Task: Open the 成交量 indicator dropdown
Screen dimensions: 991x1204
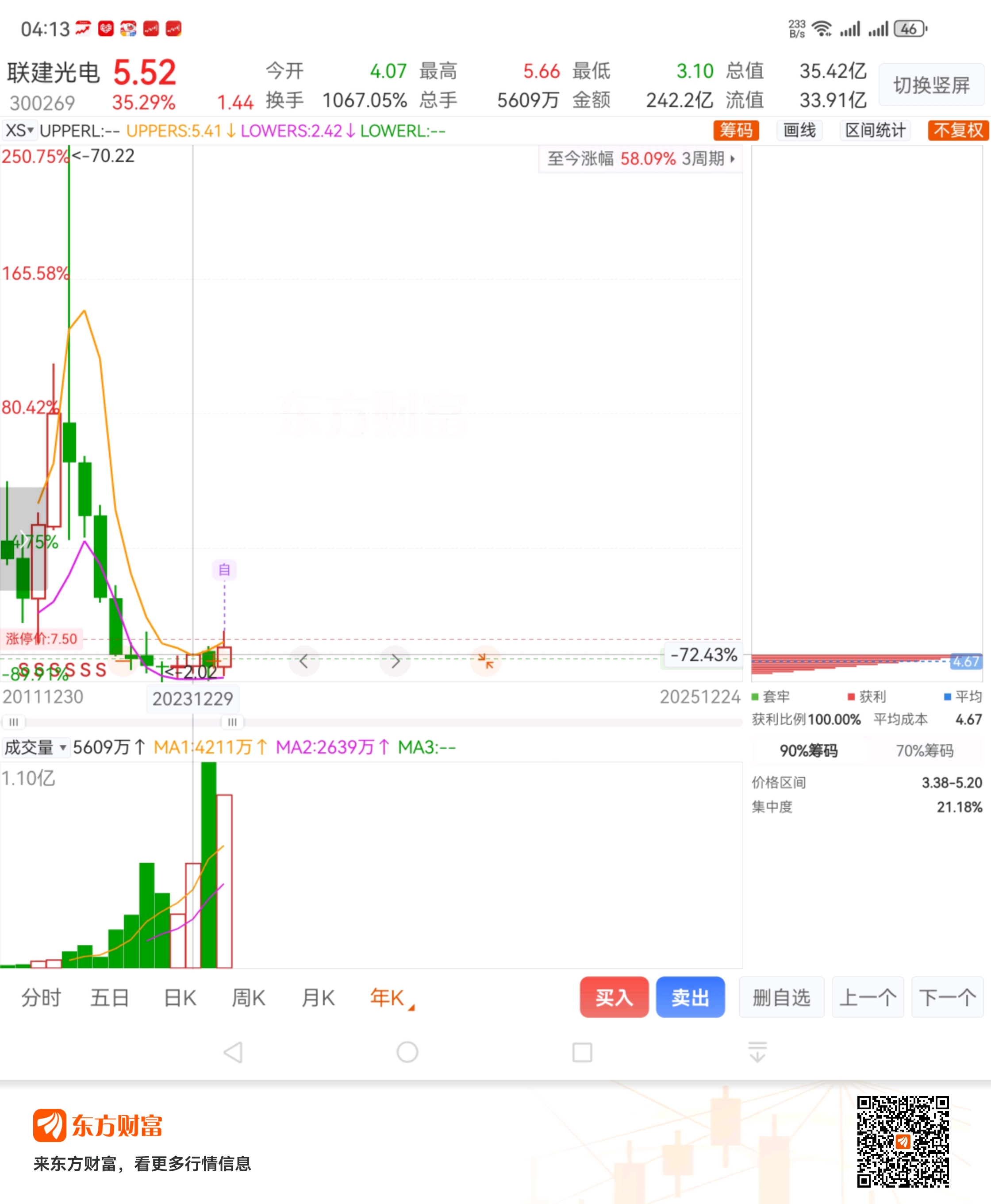Action: click(x=35, y=747)
